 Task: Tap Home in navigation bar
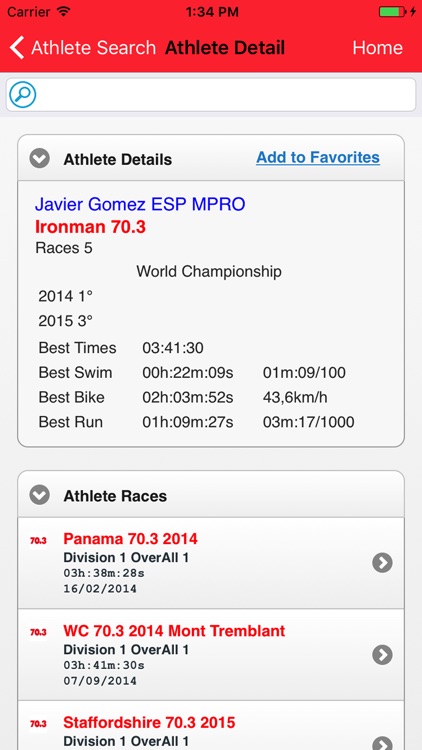(x=378, y=48)
